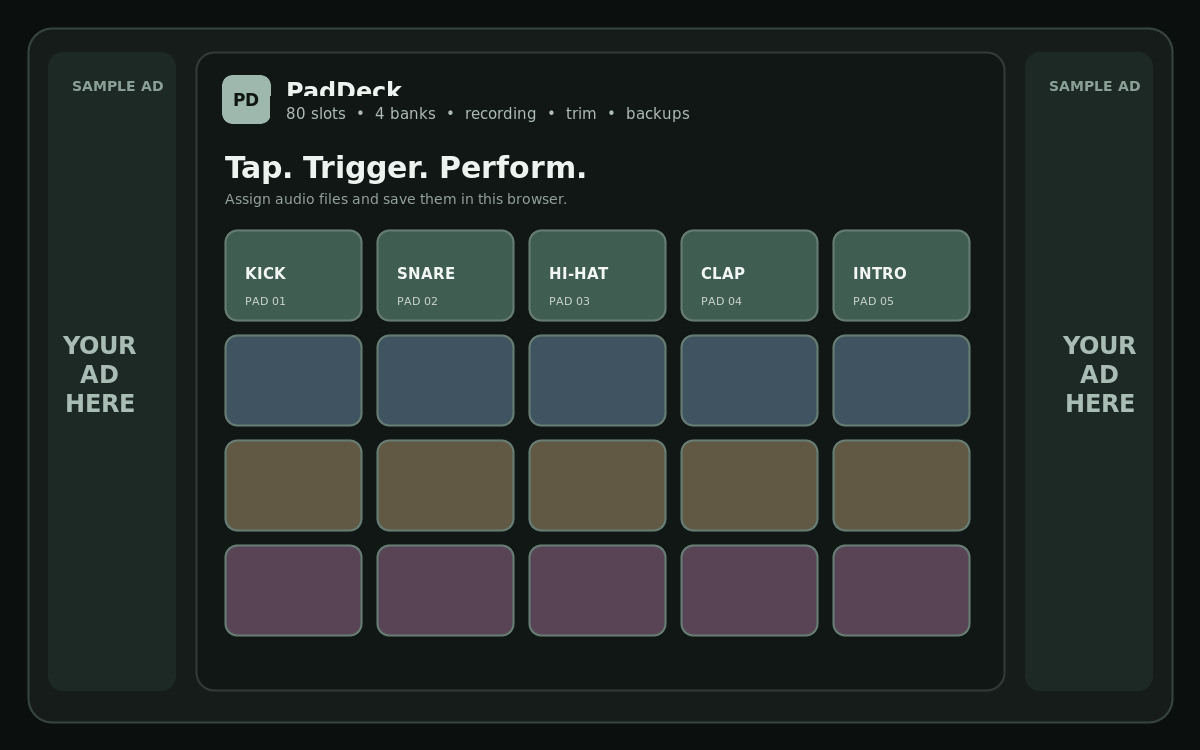Hit the purple pad in the KICK column
The width and height of the screenshot is (1200, 750).
293,590
